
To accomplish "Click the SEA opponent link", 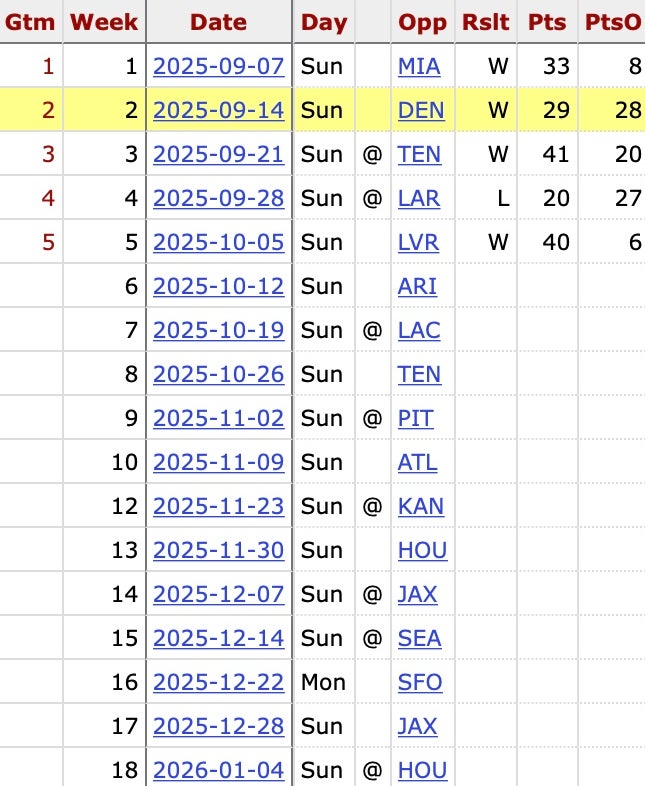I will (419, 638).
